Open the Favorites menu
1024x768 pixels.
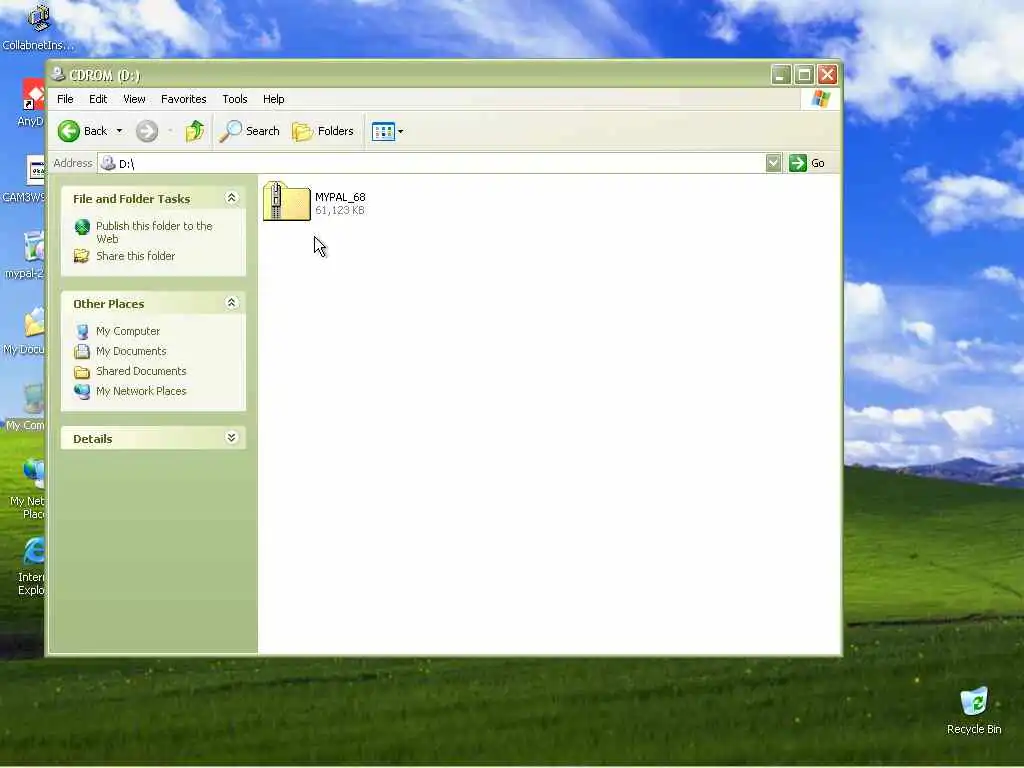click(184, 99)
